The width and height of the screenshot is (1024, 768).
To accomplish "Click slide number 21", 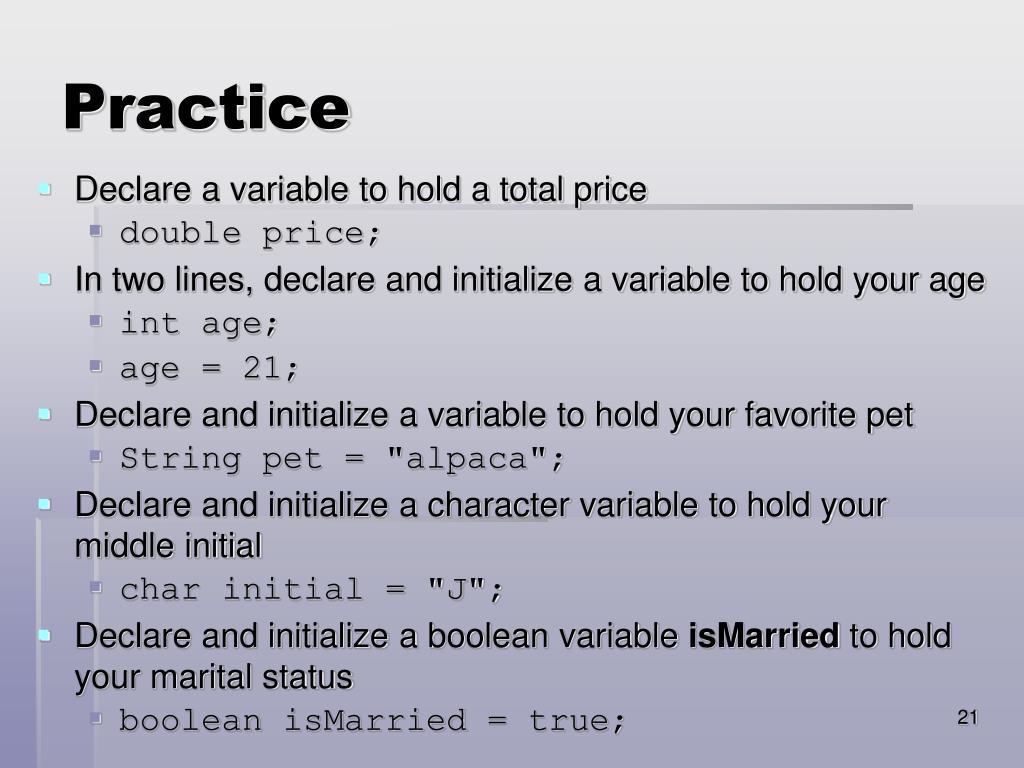I will 967,718.
